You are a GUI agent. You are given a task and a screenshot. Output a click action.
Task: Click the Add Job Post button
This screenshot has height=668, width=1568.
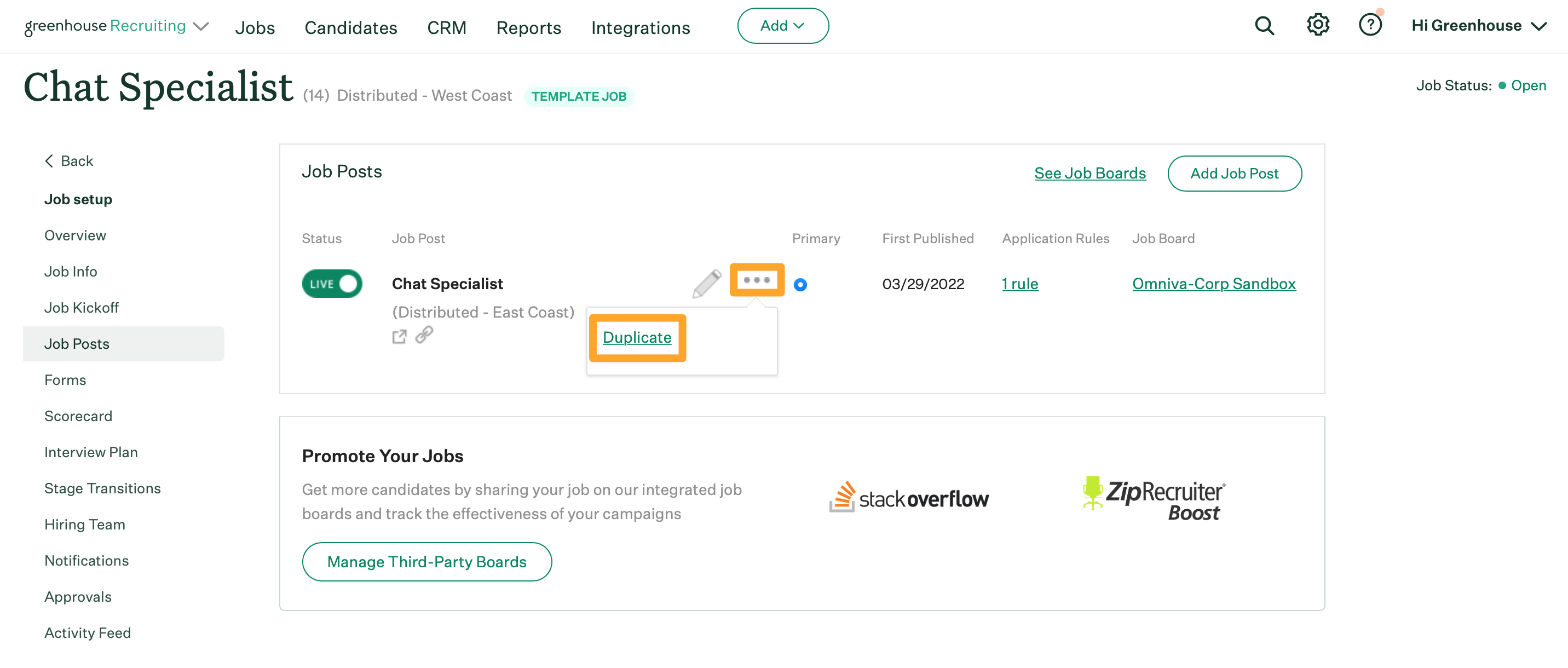tap(1234, 174)
